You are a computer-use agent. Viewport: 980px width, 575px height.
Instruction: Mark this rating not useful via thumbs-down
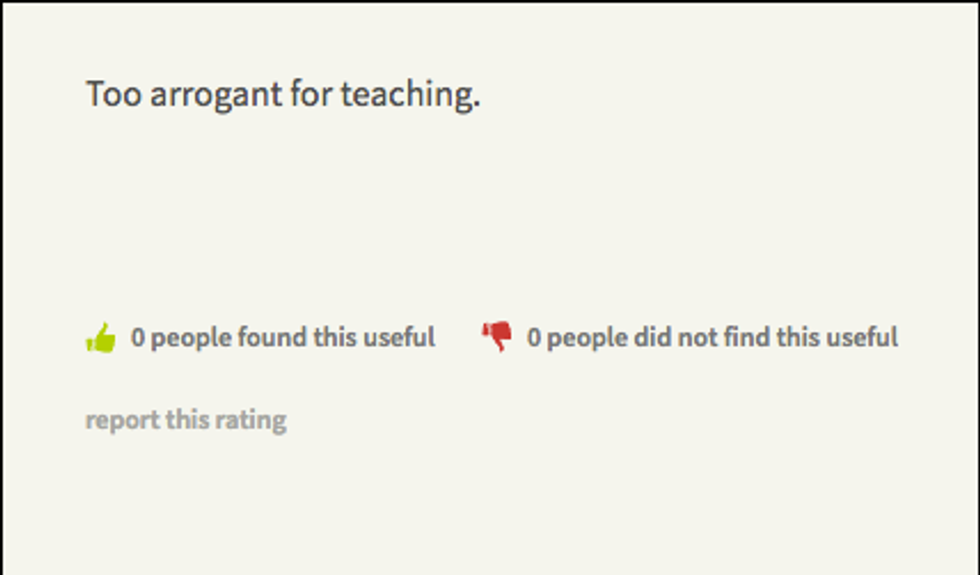click(x=496, y=337)
